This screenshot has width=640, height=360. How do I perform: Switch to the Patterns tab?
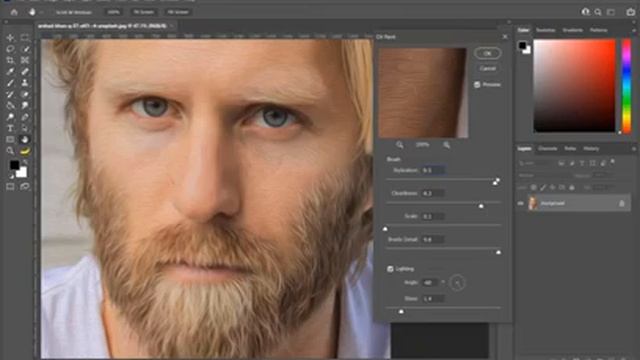(598, 30)
